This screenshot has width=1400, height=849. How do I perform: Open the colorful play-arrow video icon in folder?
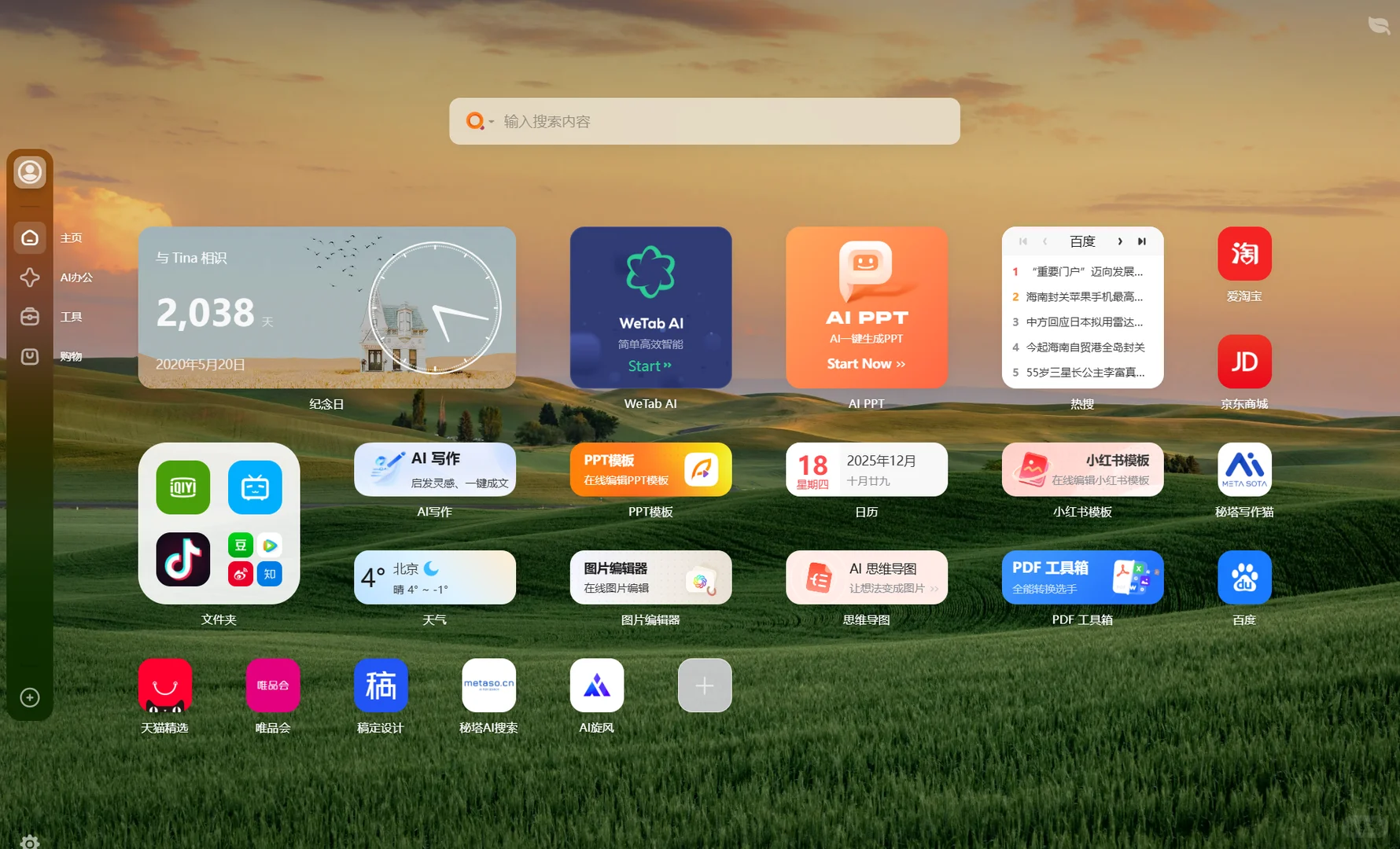point(270,545)
